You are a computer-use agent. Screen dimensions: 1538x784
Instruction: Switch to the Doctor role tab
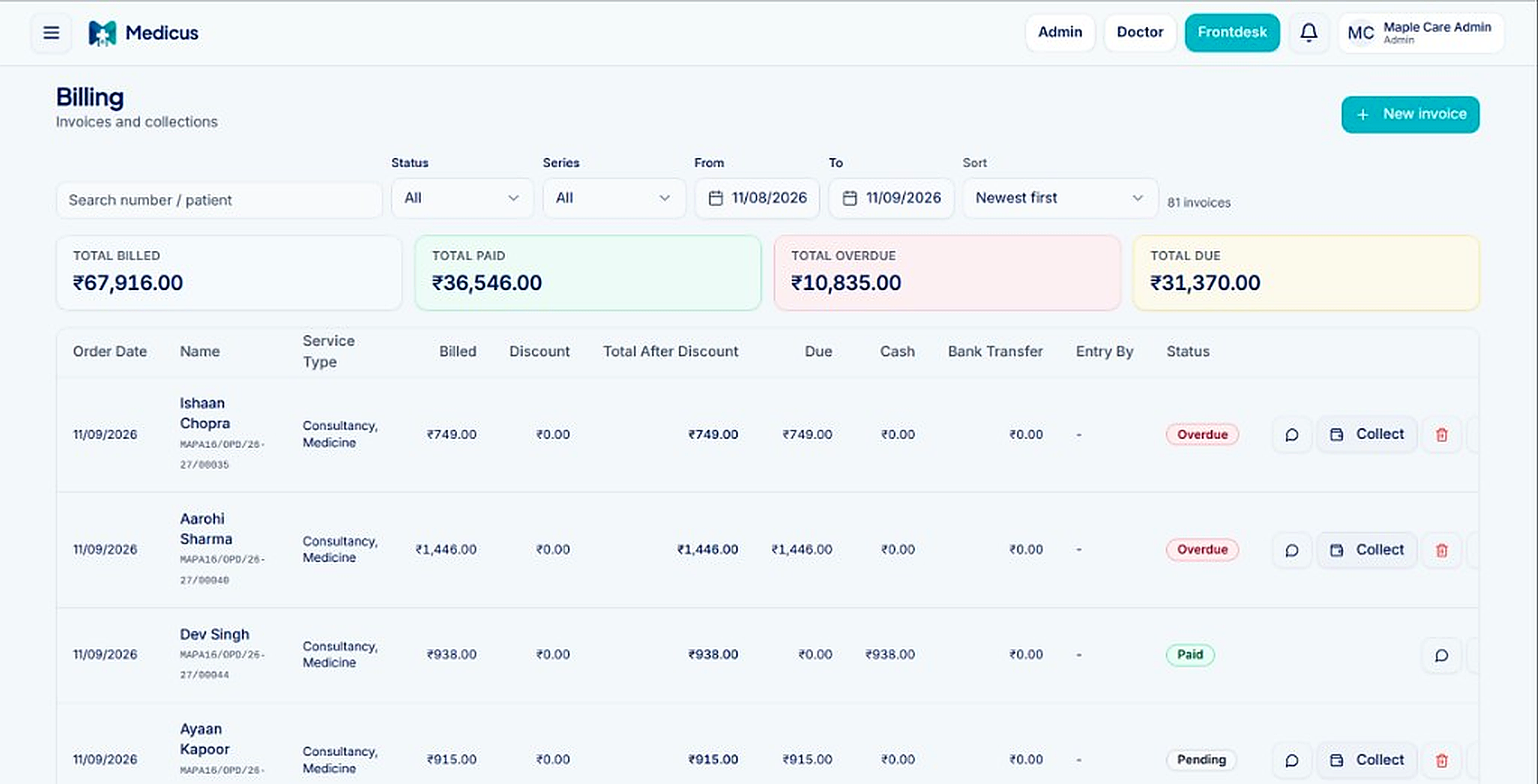point(1140,32)
